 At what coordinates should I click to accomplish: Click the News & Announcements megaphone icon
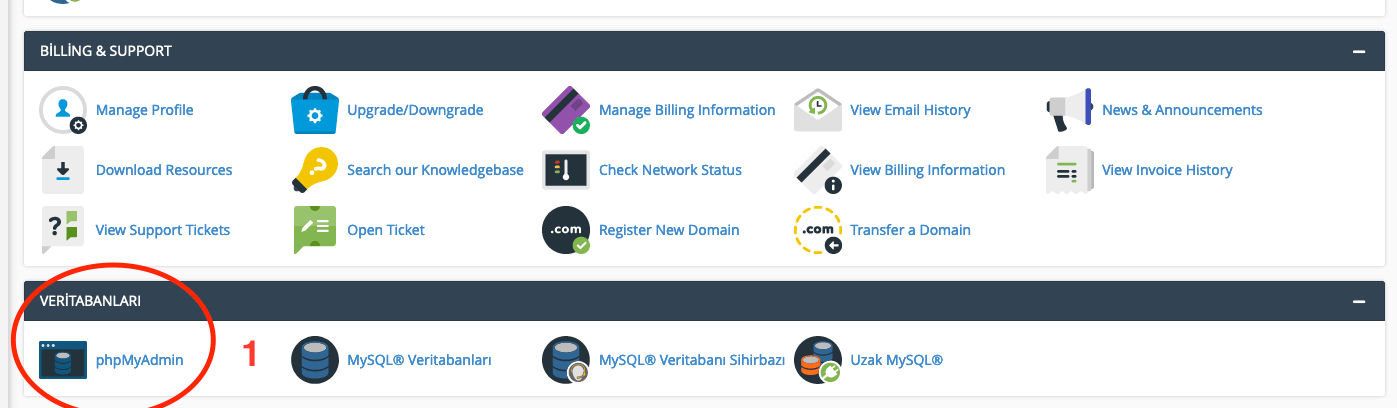(1070, 110)
